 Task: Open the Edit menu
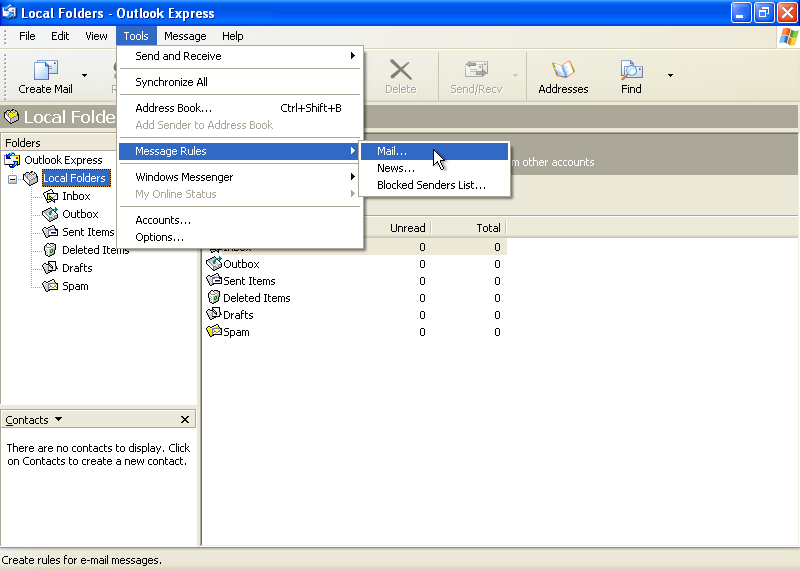[x=60, y=36]
